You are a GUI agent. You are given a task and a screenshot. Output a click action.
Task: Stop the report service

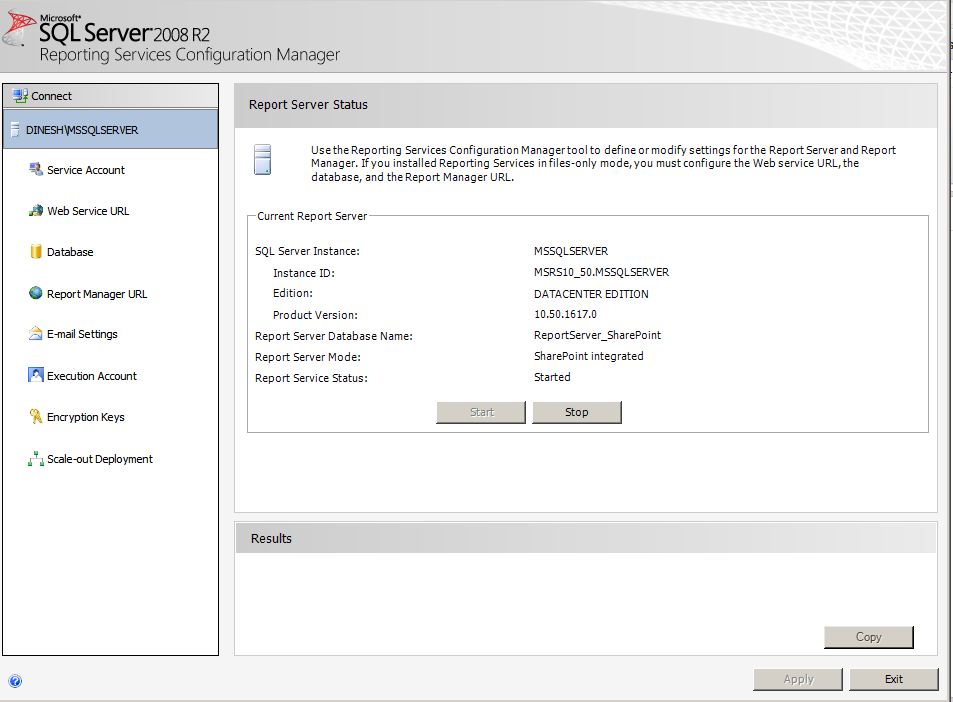pos(577,412)
